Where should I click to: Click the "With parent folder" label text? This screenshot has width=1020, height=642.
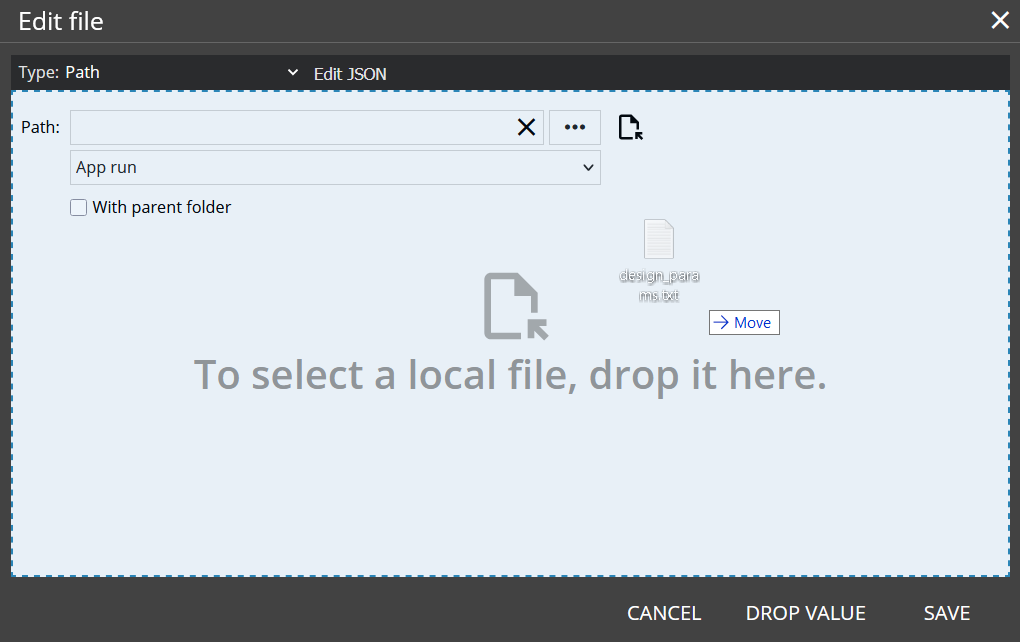(161, 208)
